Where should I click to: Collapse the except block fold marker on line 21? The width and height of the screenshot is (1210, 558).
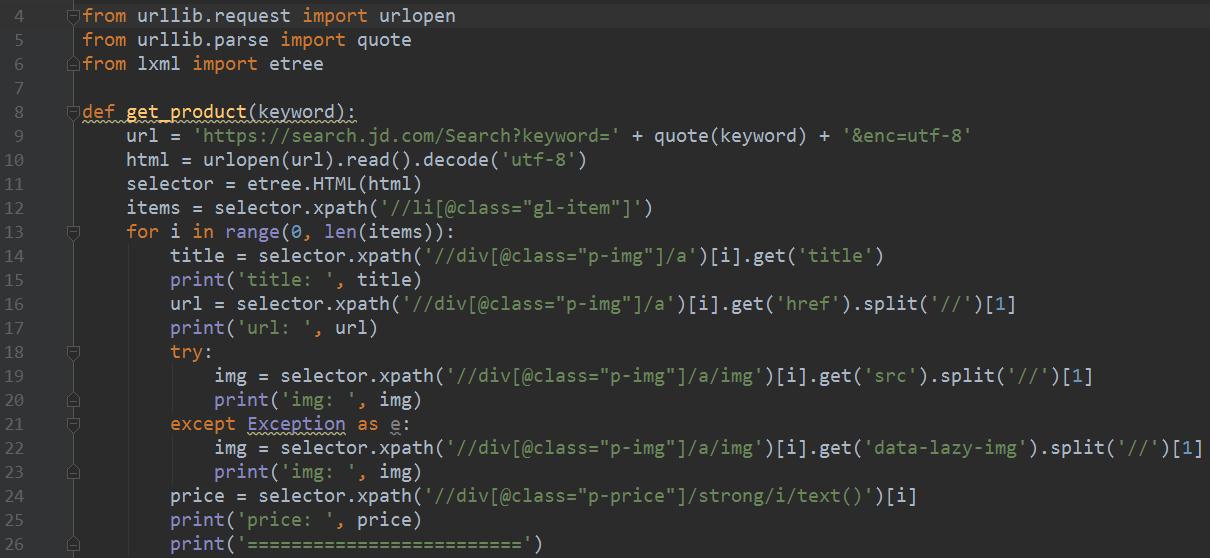coord(72,424)
